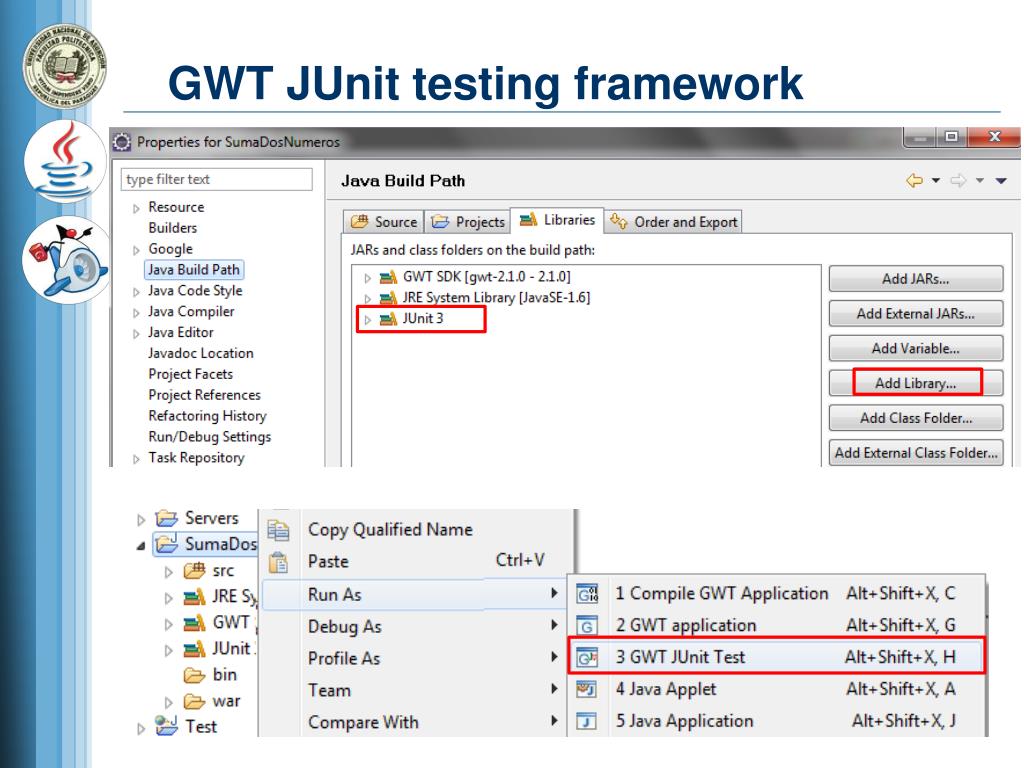Click the JRE System Library jar icon

click(388, 298)
